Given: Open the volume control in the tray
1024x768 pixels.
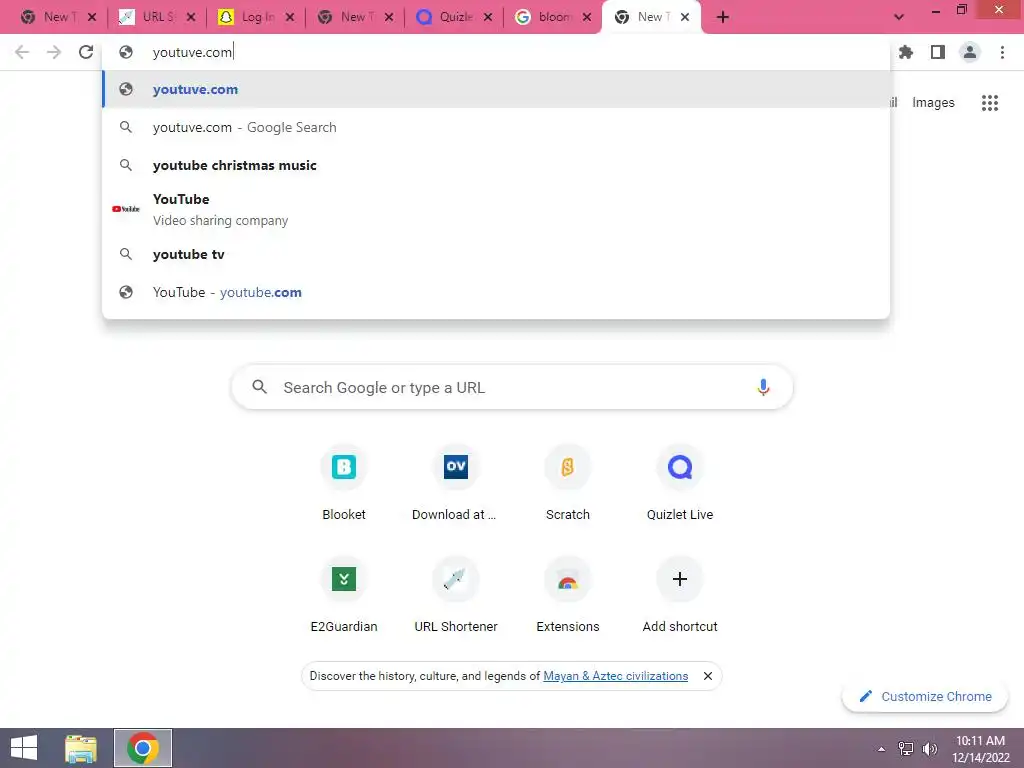Looking at the screenshot, I should [929, 748].
